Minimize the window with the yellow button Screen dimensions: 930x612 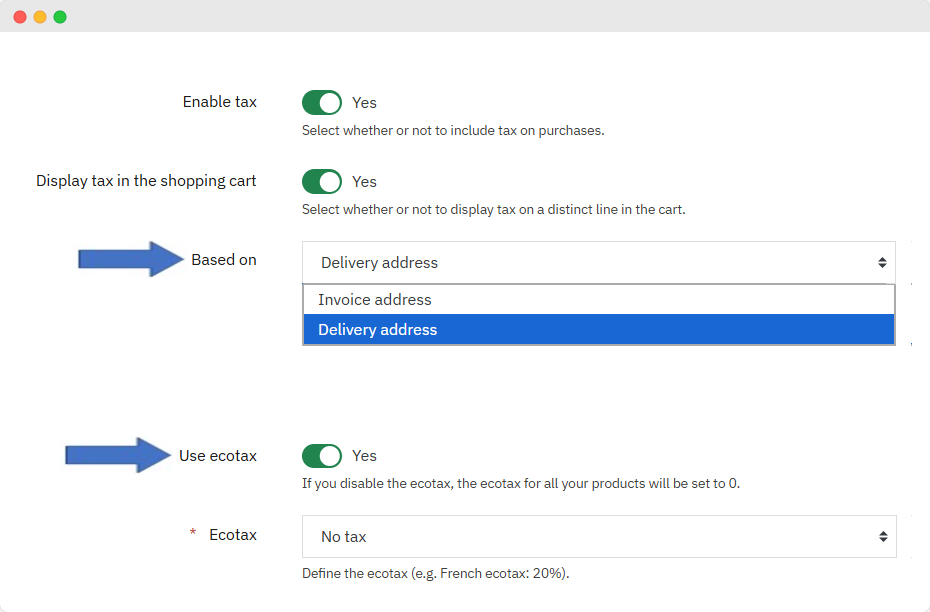click(x=40, y=17)
